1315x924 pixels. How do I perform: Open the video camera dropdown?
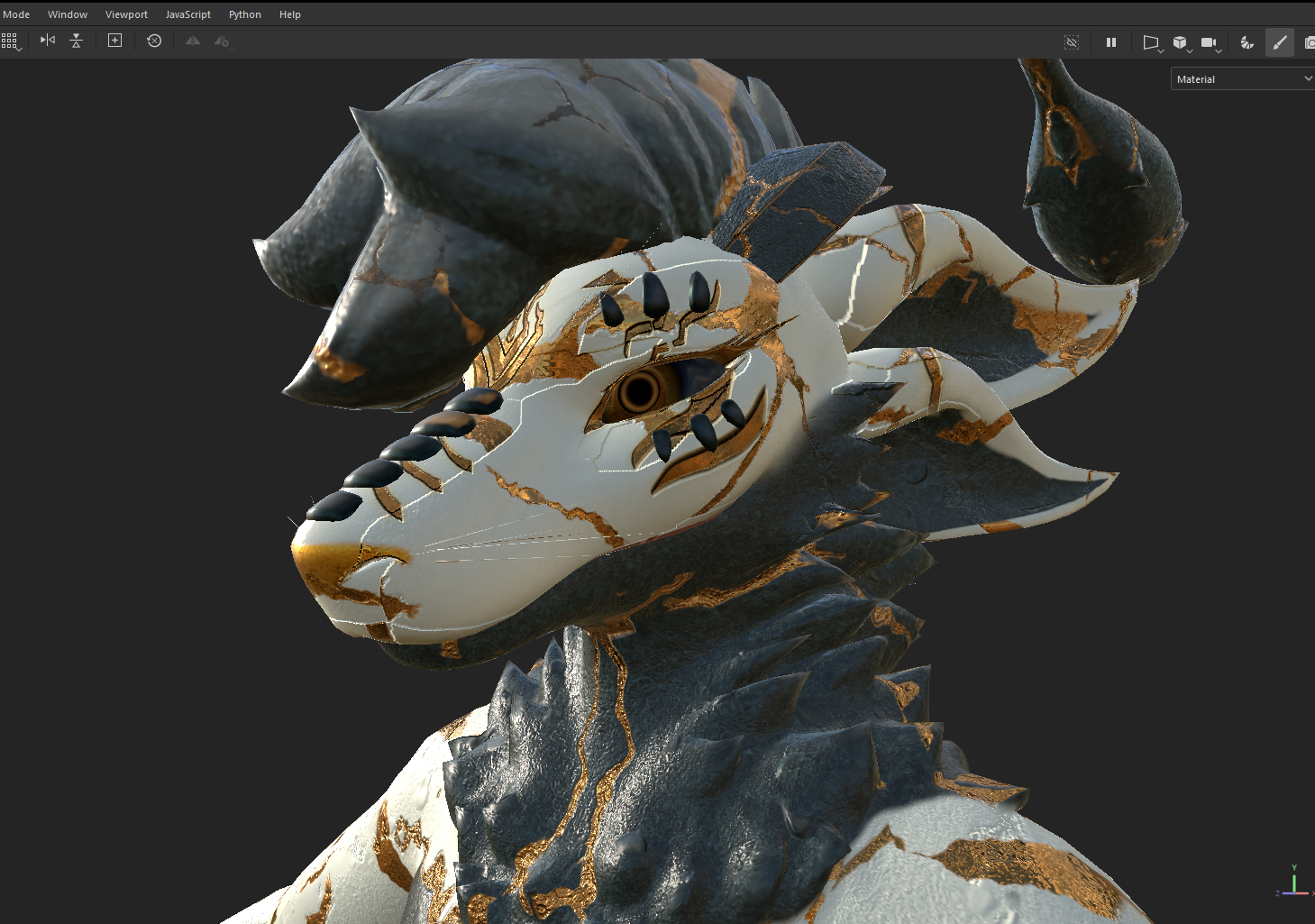[1211, 43]
